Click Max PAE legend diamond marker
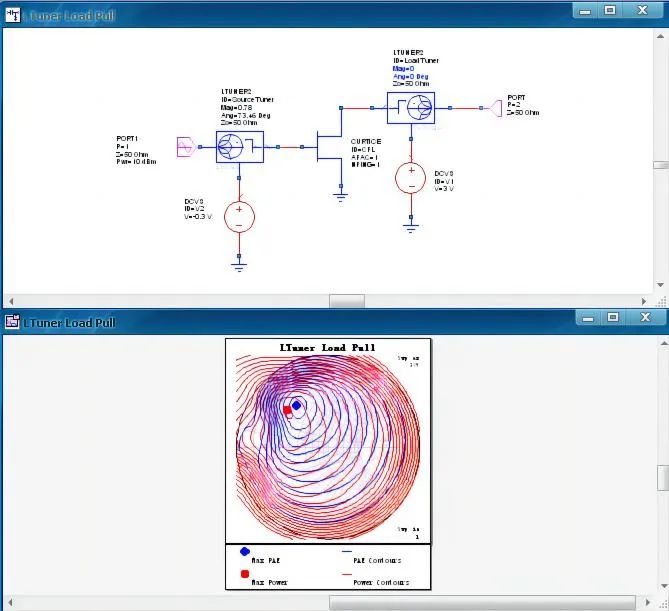The image size is (669, 611). click(244, 552)
